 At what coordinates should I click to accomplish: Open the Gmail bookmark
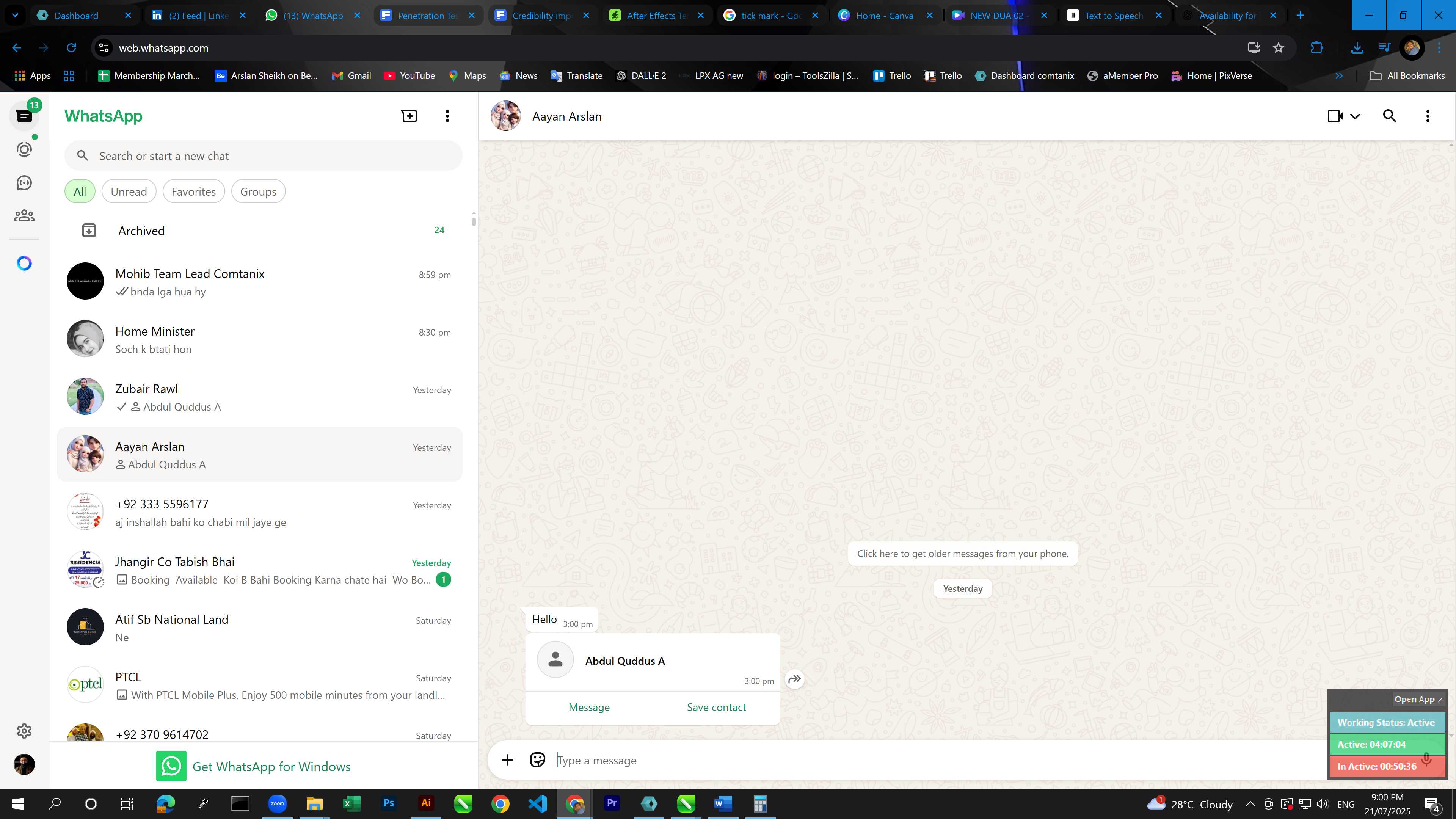pyautogui.click(x=351, y=76)
